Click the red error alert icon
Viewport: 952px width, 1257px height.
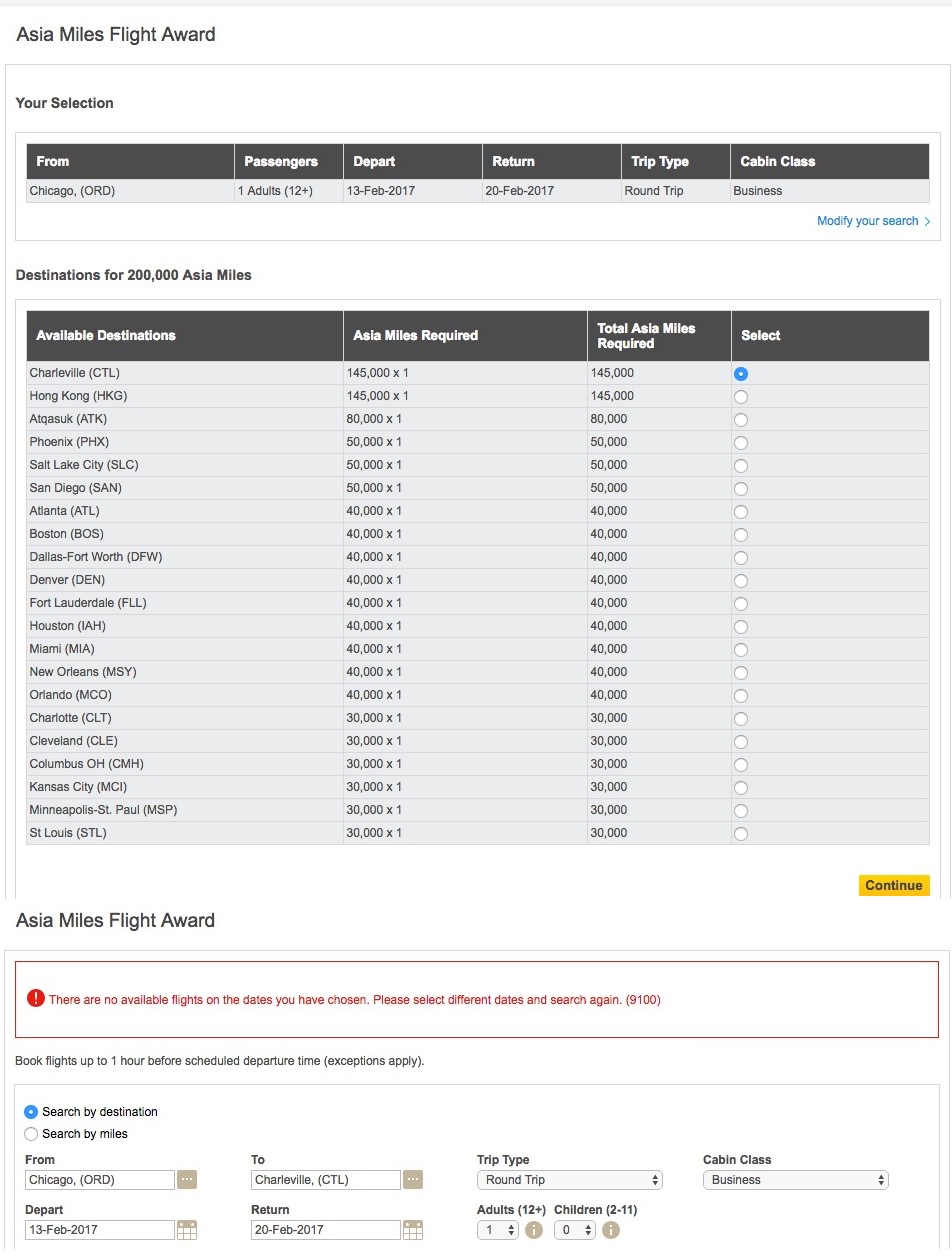pos(36,998)
